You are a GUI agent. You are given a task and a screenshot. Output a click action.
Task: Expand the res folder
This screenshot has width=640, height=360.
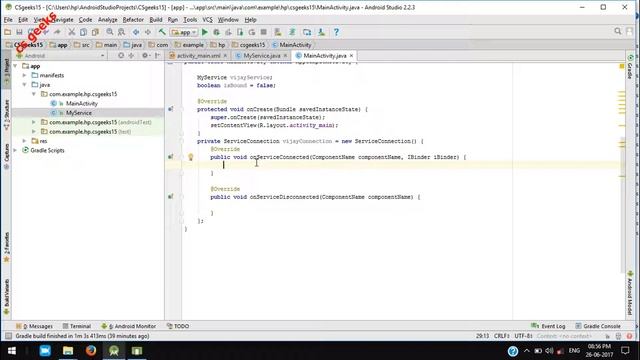click(25, 141)
